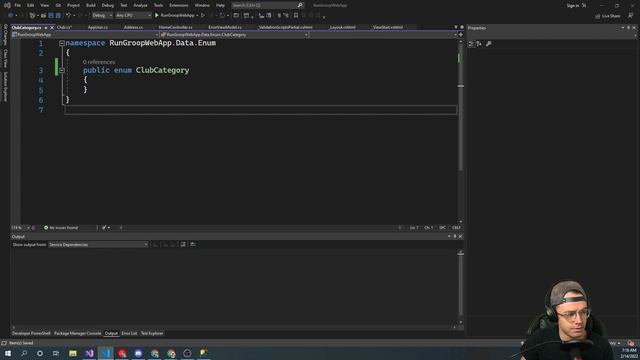Click the wrench Property Pages icon

click(489, 44)
